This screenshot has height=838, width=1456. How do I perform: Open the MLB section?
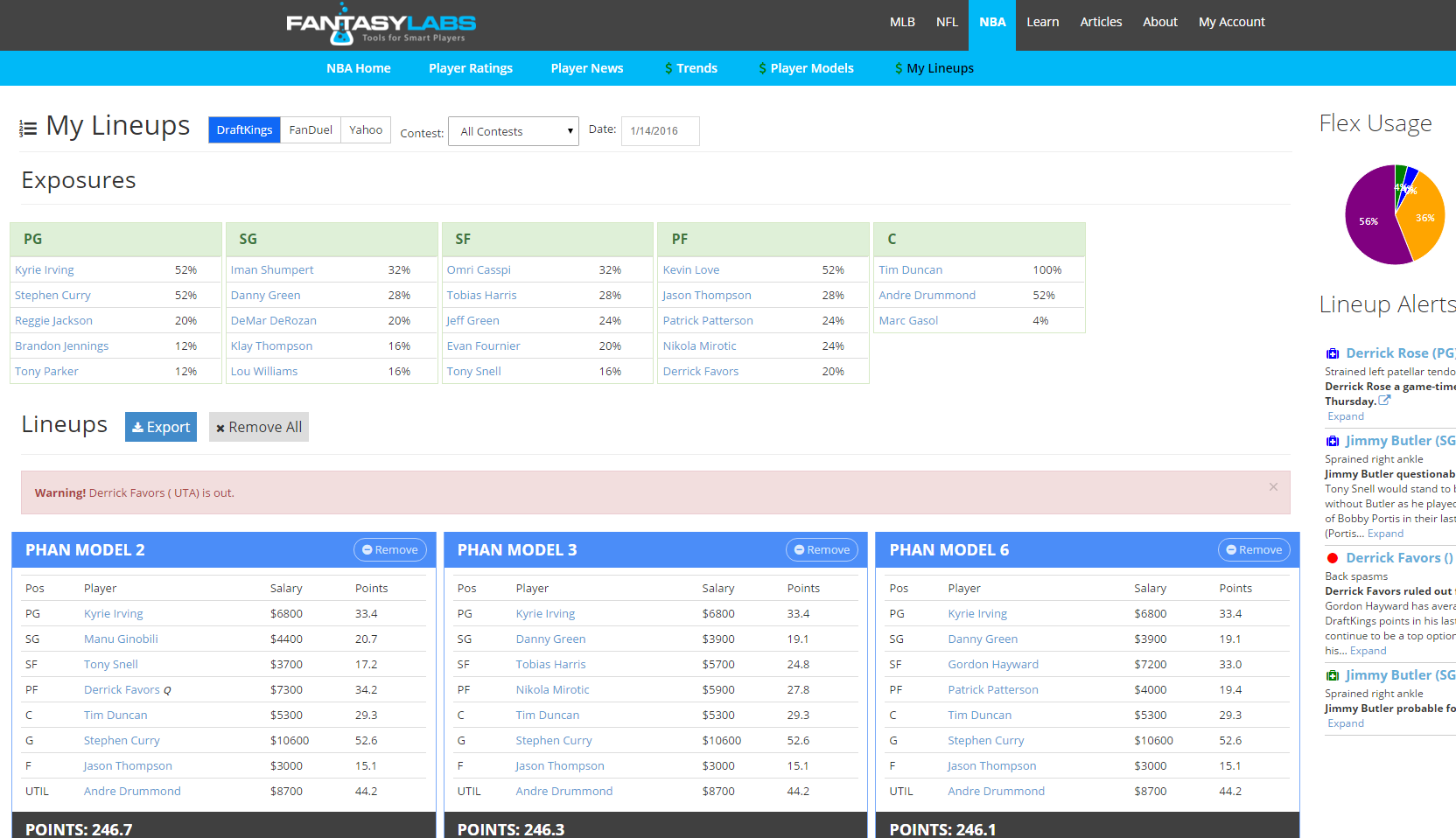pos(902,22)
